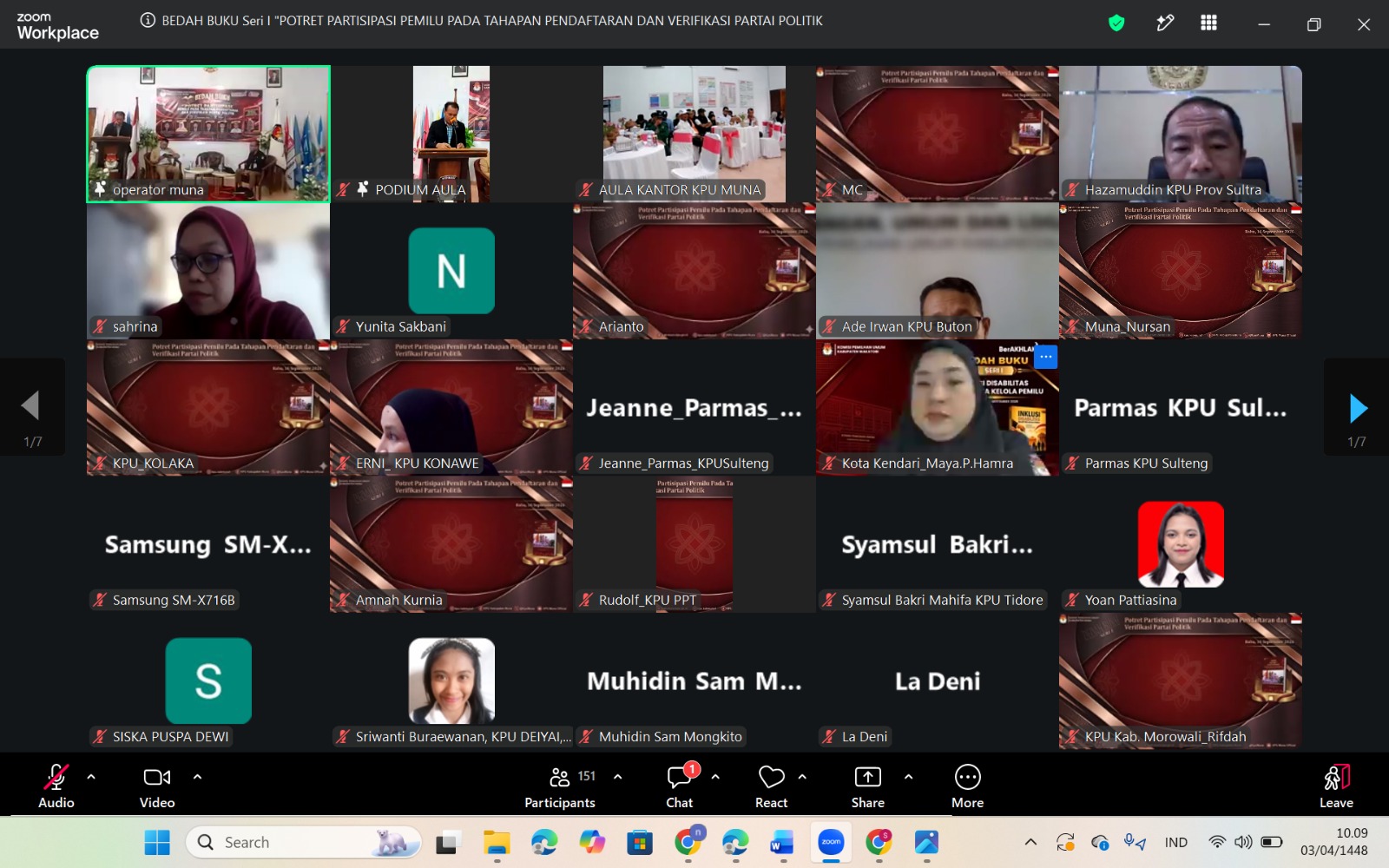
Task: Open options on Kota Kendari_Maya.P.Hamra tile
Action: tap(1046, 357)
